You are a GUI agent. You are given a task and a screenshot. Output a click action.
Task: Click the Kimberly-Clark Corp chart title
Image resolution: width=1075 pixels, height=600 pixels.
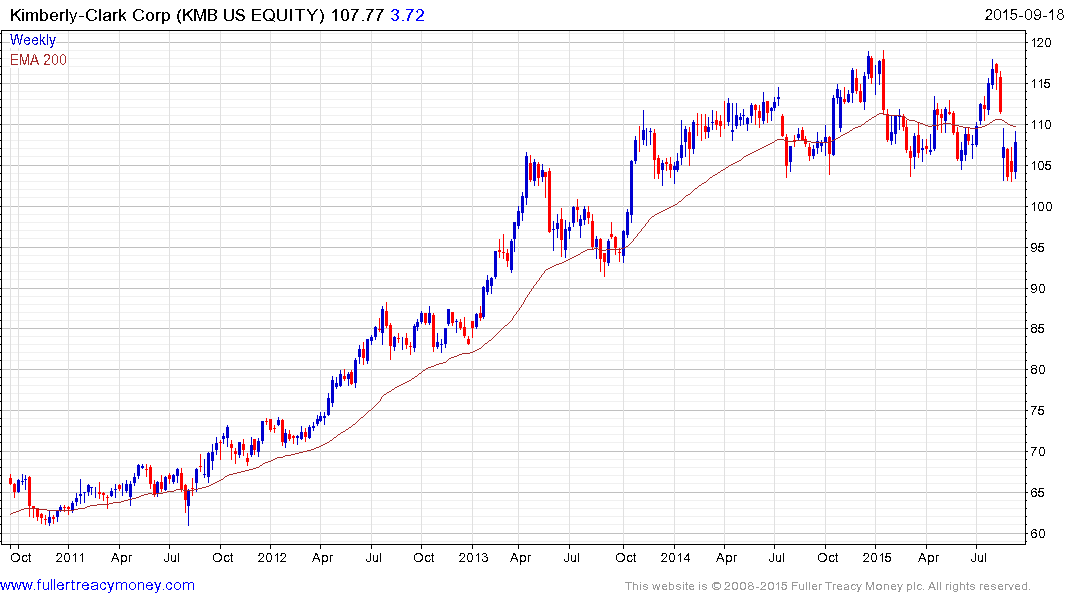coord(167,15)
